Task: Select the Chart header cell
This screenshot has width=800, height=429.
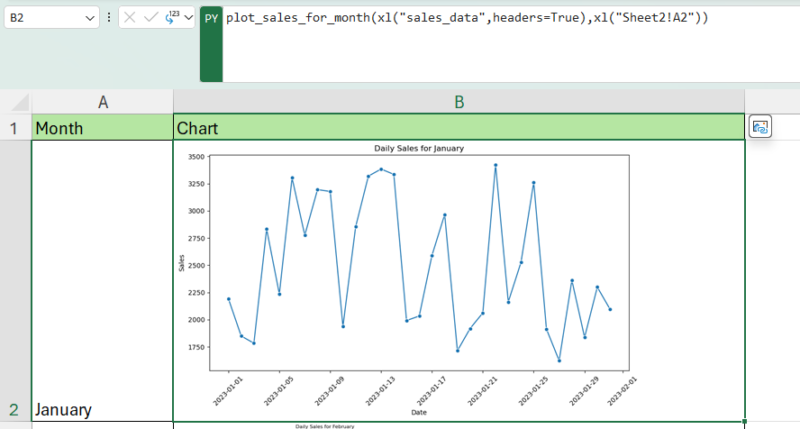Action: point(459,128)
